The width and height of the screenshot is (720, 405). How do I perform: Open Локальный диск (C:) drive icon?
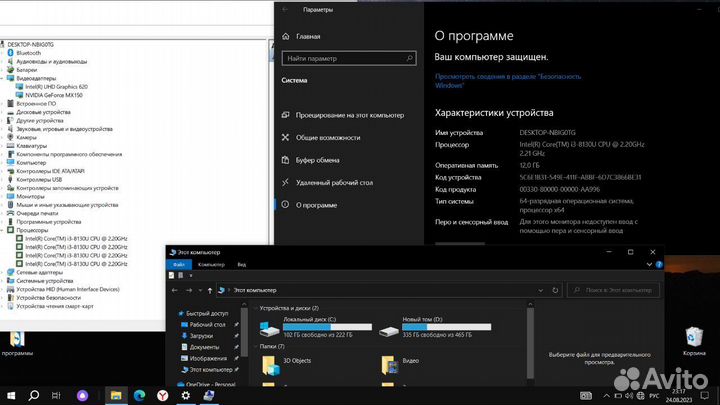point(270,329)
